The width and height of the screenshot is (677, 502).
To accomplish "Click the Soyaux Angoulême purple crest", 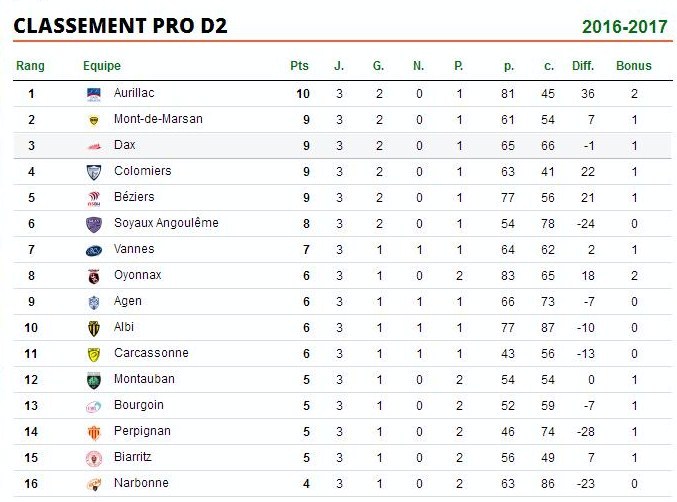I will [x=94, y=224].
